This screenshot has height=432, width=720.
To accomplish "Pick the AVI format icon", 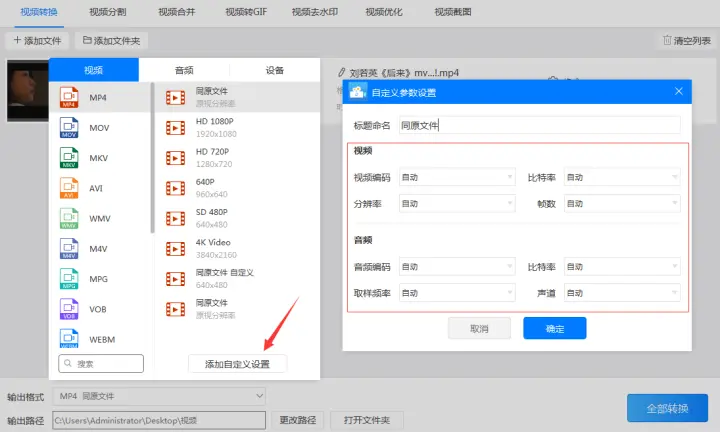I will click(69, 188).
